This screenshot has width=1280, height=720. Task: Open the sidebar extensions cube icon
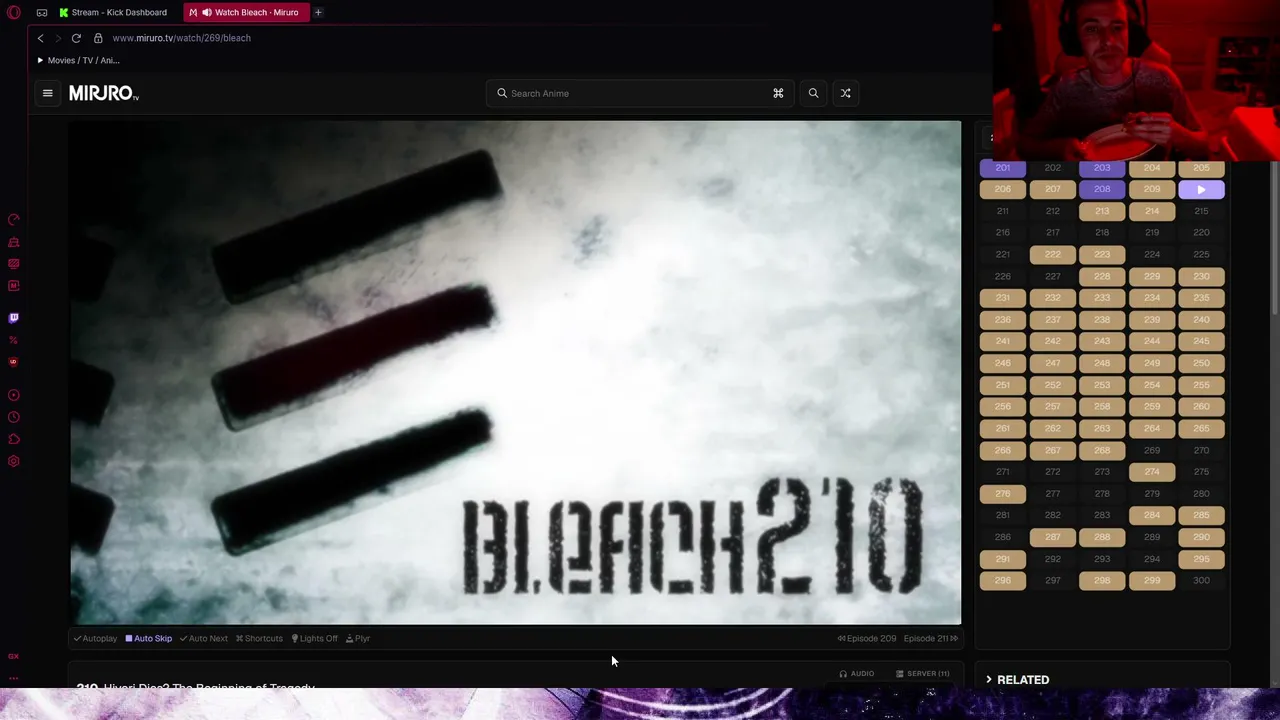coord(14,439)
